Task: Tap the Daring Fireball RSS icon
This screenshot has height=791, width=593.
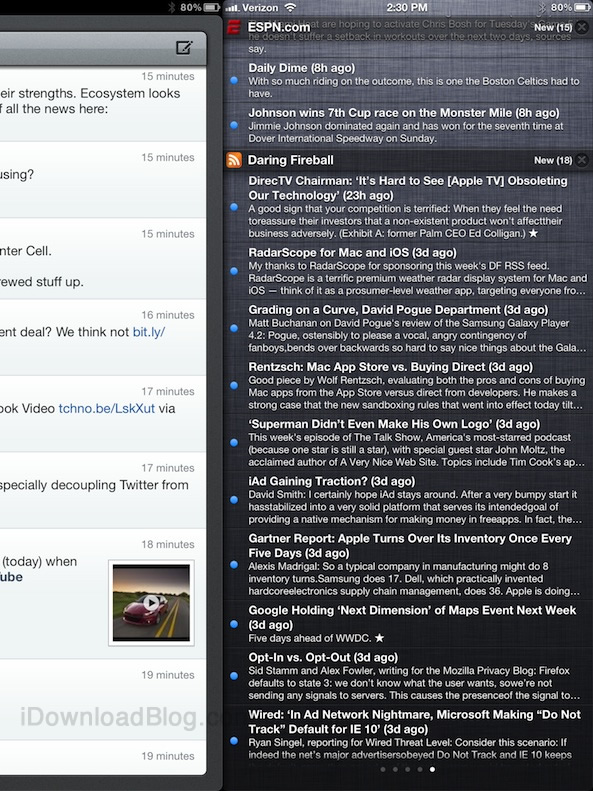Action: tap(234, 160)
